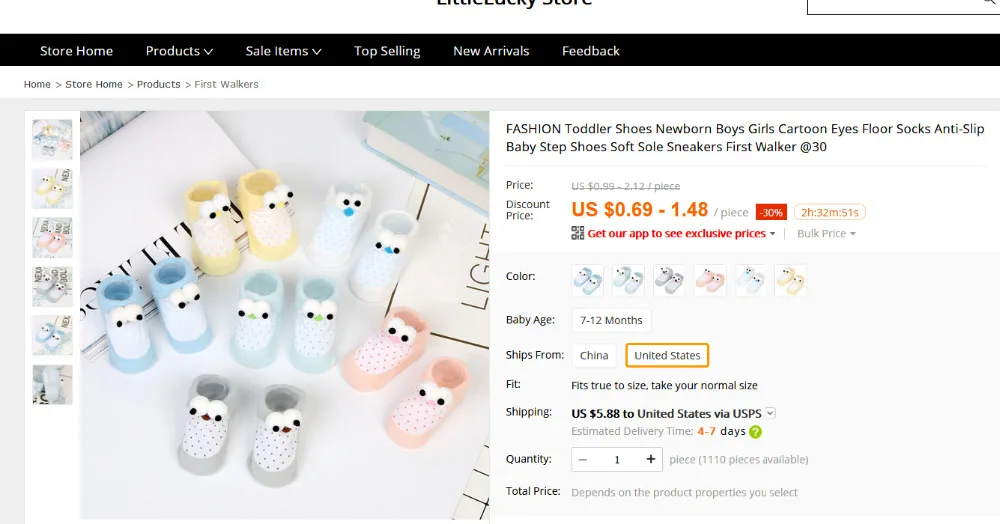Open shipping method dropdown arrow
The height and width of the screenshot is (524, 1000).
click(x=770, y=412)
